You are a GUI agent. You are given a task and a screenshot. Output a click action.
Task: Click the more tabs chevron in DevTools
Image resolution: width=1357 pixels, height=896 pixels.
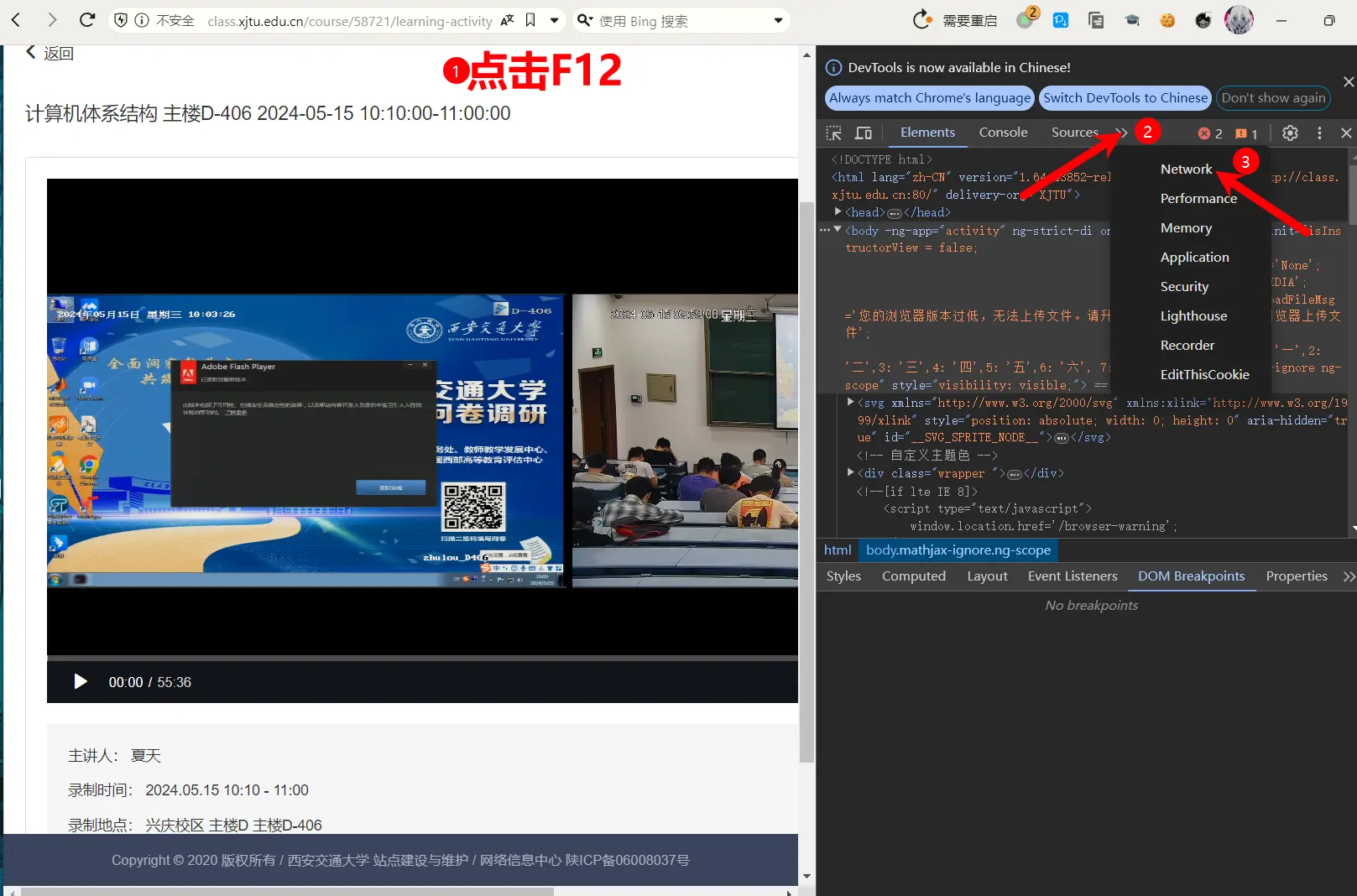coord(1121,133)
